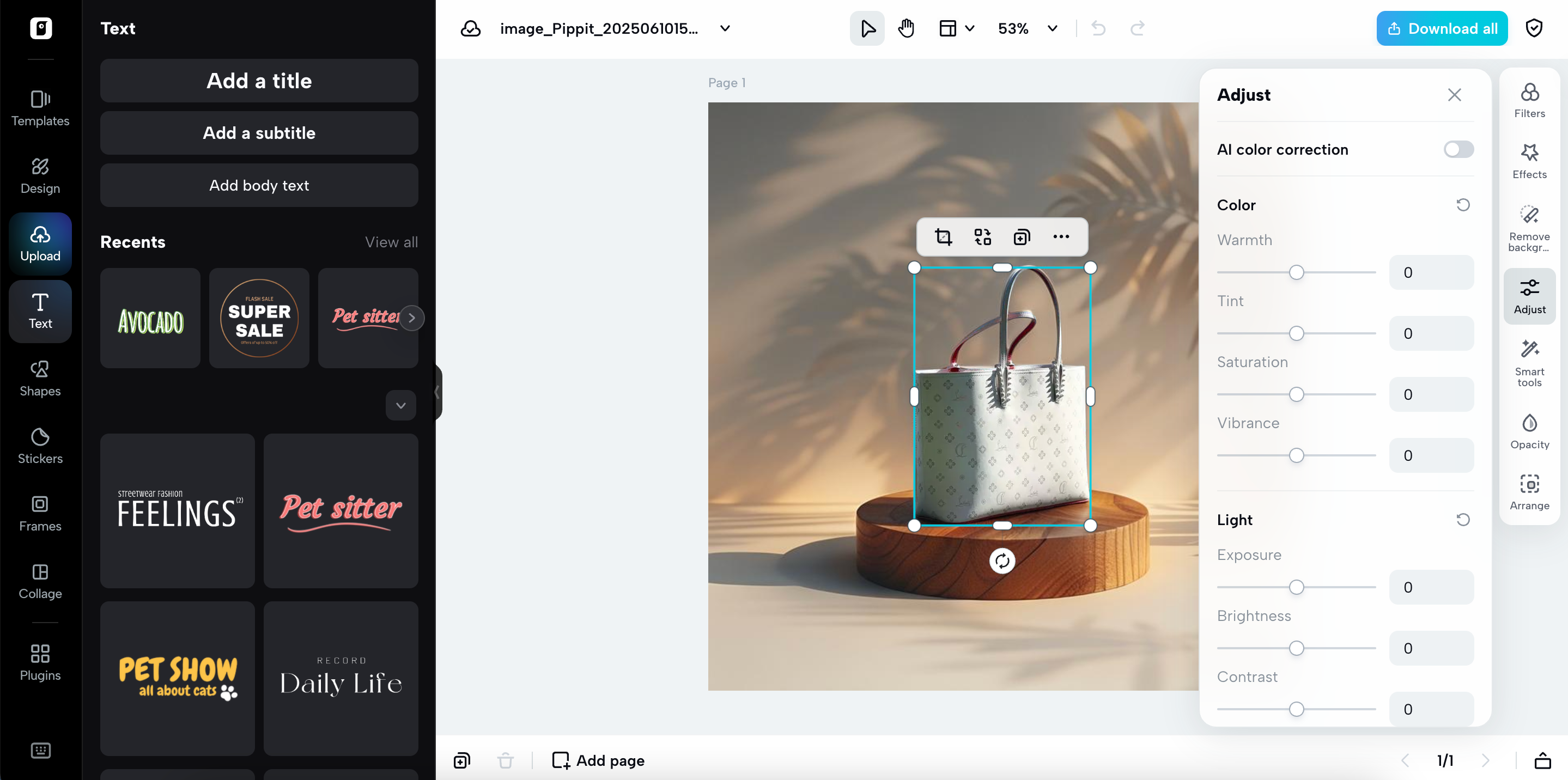The height and width of the screenshot is (780, 1568).
Task: Open the Arrange panel
Action: pos(1530,490)
